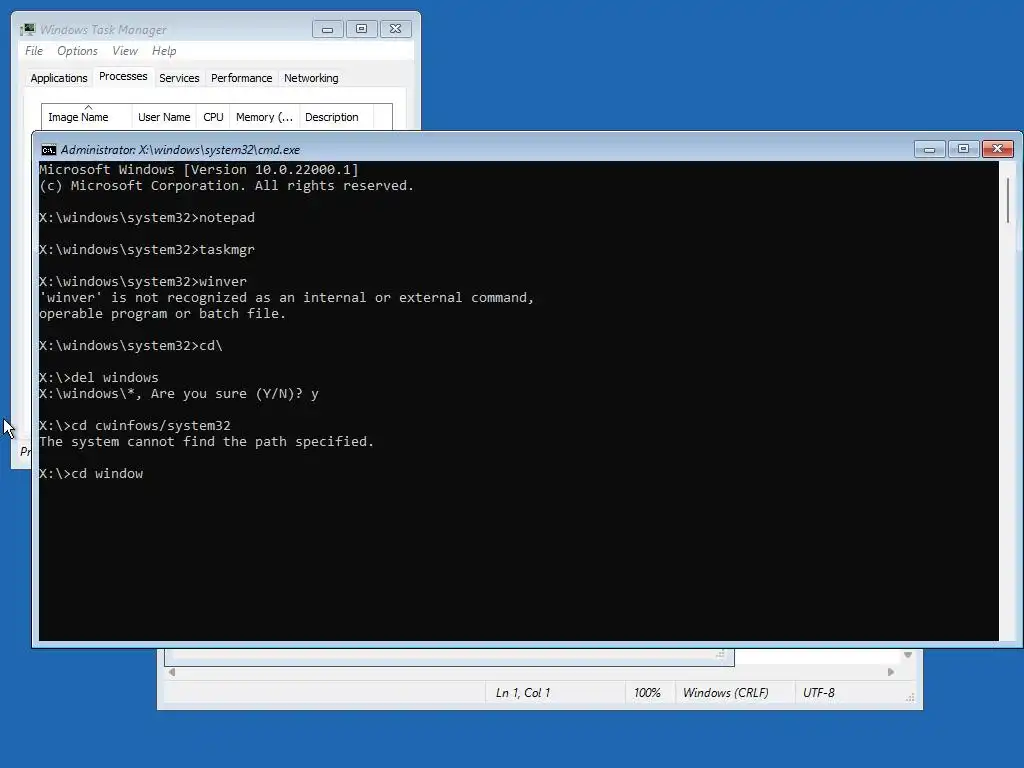Sort processes by CPU column
The image size is (1024, 768).
tap(213, 117)
